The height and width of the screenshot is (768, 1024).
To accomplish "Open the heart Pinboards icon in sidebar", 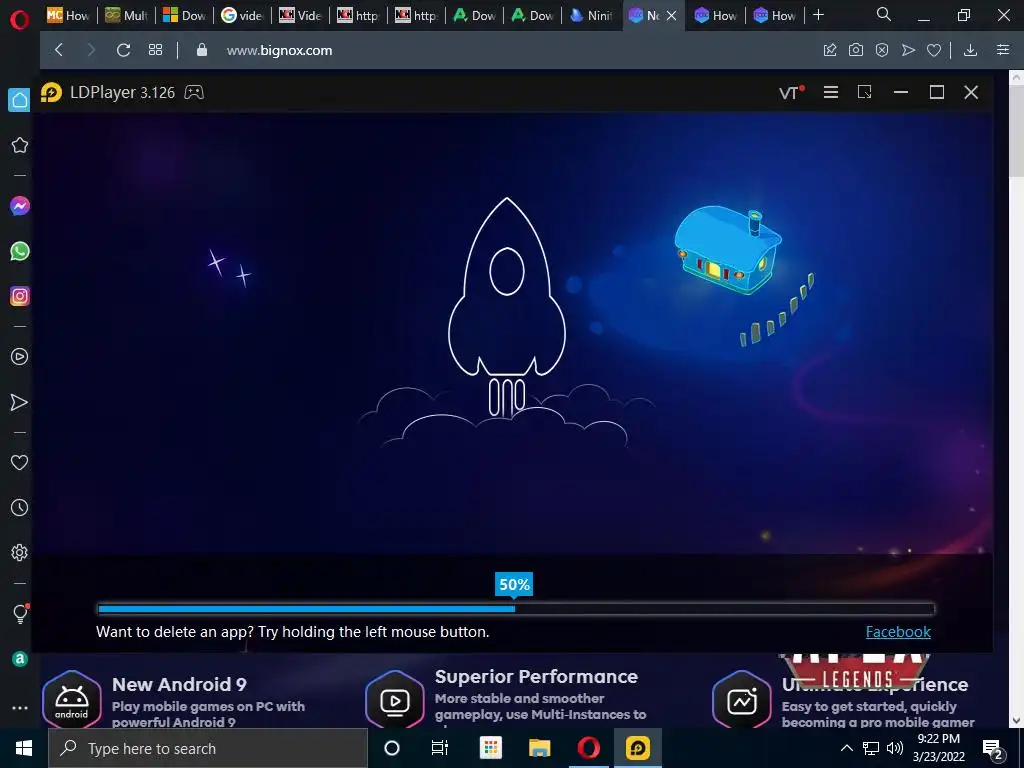I will point(20,462).
